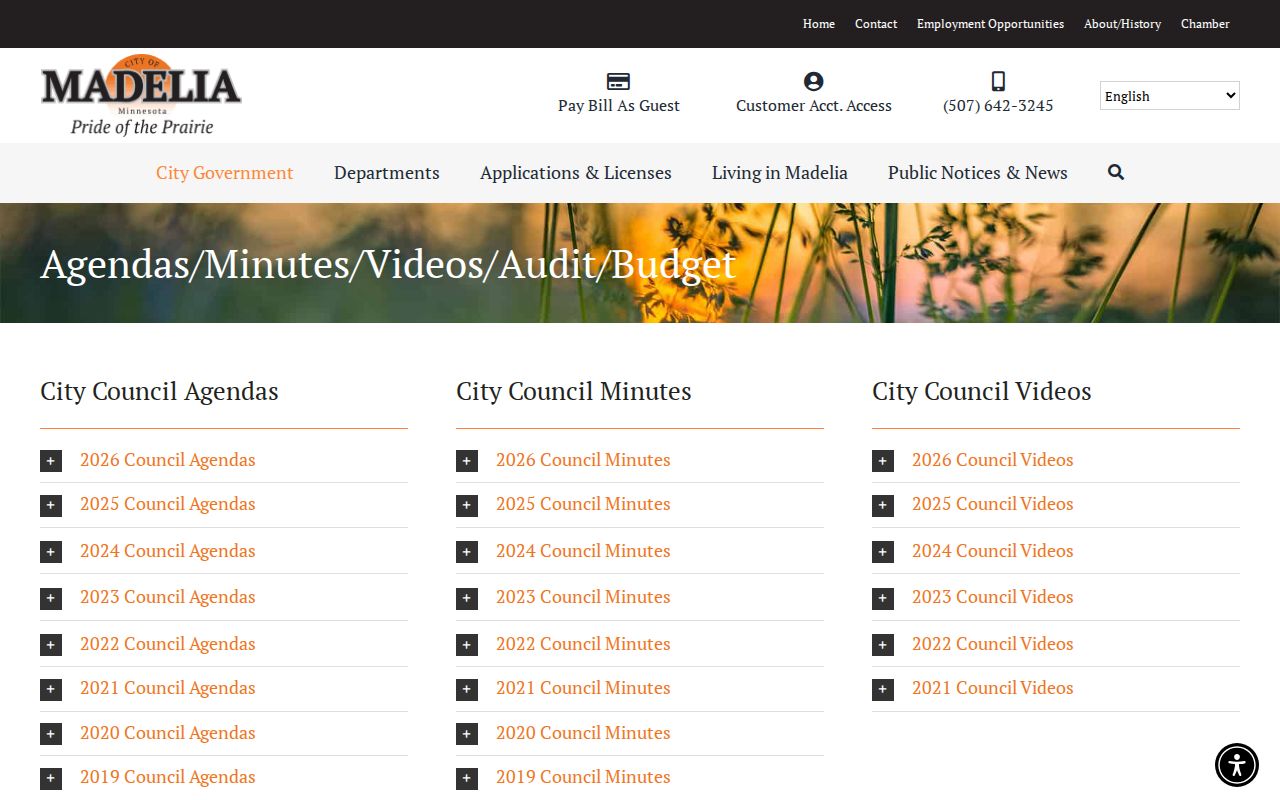
Task: Expand 2025 Council Agendas label
Action: point(167,504)
